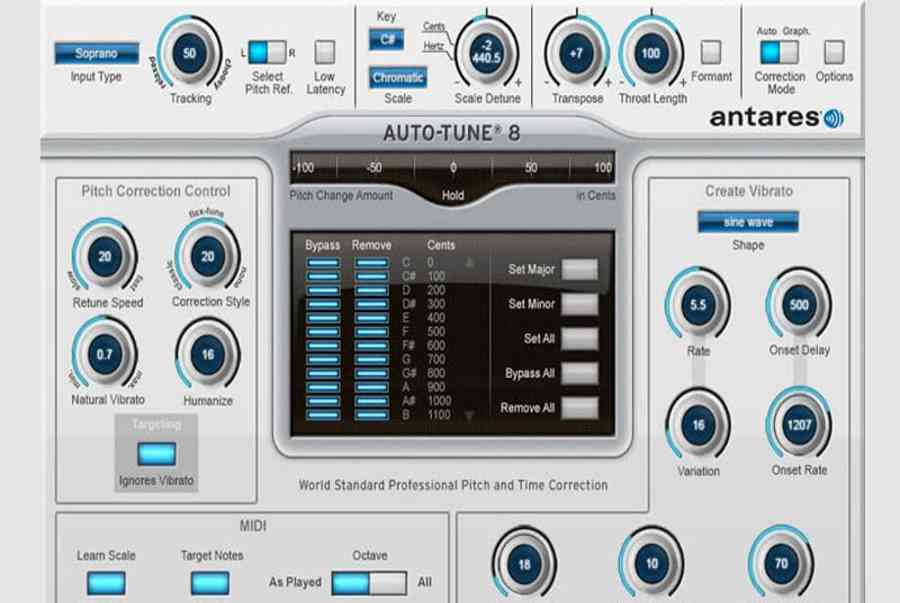Click the Set Major button
Image resolution: width=900 pixels, height=603 pixels.
(580, 269)
